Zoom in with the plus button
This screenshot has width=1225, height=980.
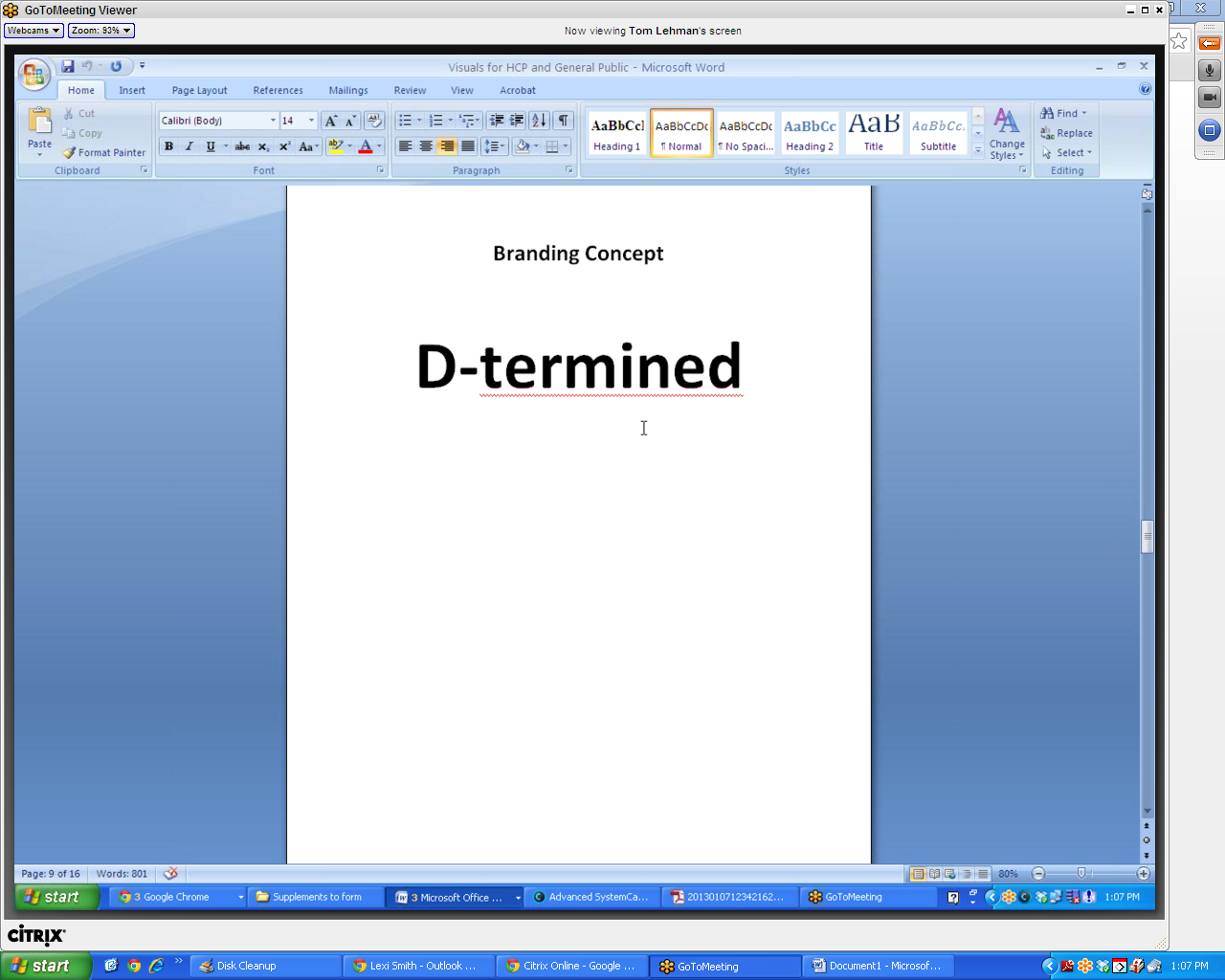click(x=1143, y=874)
